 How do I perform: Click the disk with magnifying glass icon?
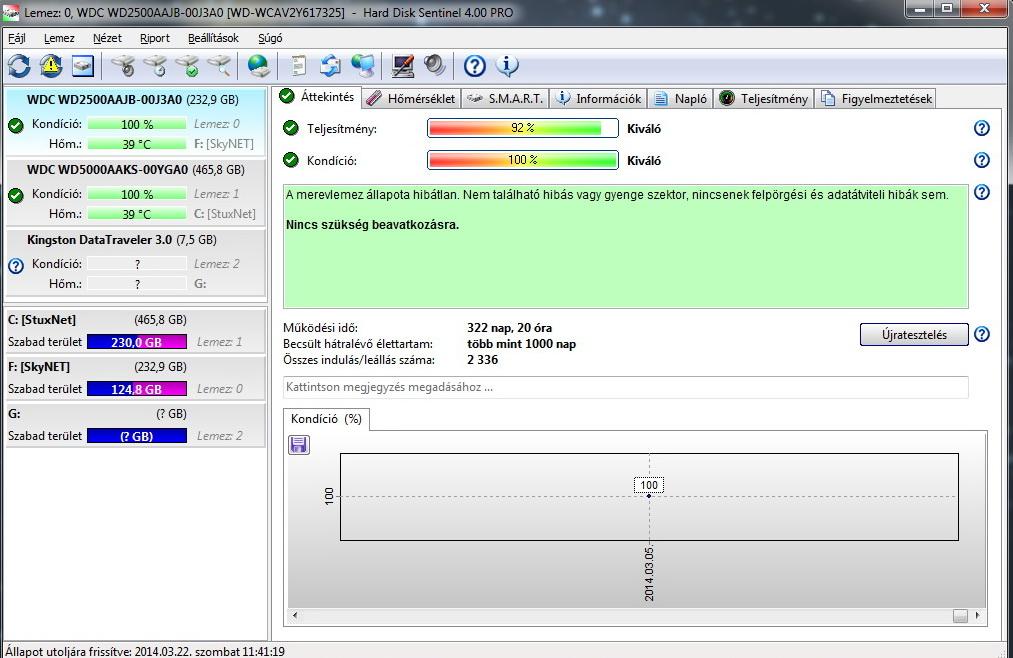pos(219,65)
